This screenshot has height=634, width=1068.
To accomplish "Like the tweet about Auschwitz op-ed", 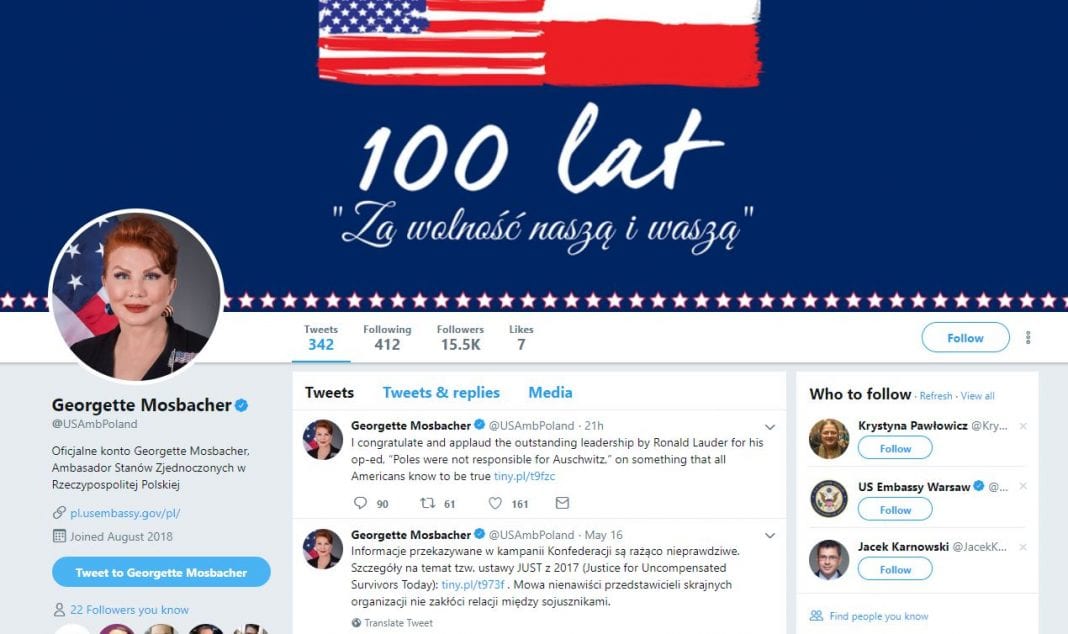I will coord(495,503).
